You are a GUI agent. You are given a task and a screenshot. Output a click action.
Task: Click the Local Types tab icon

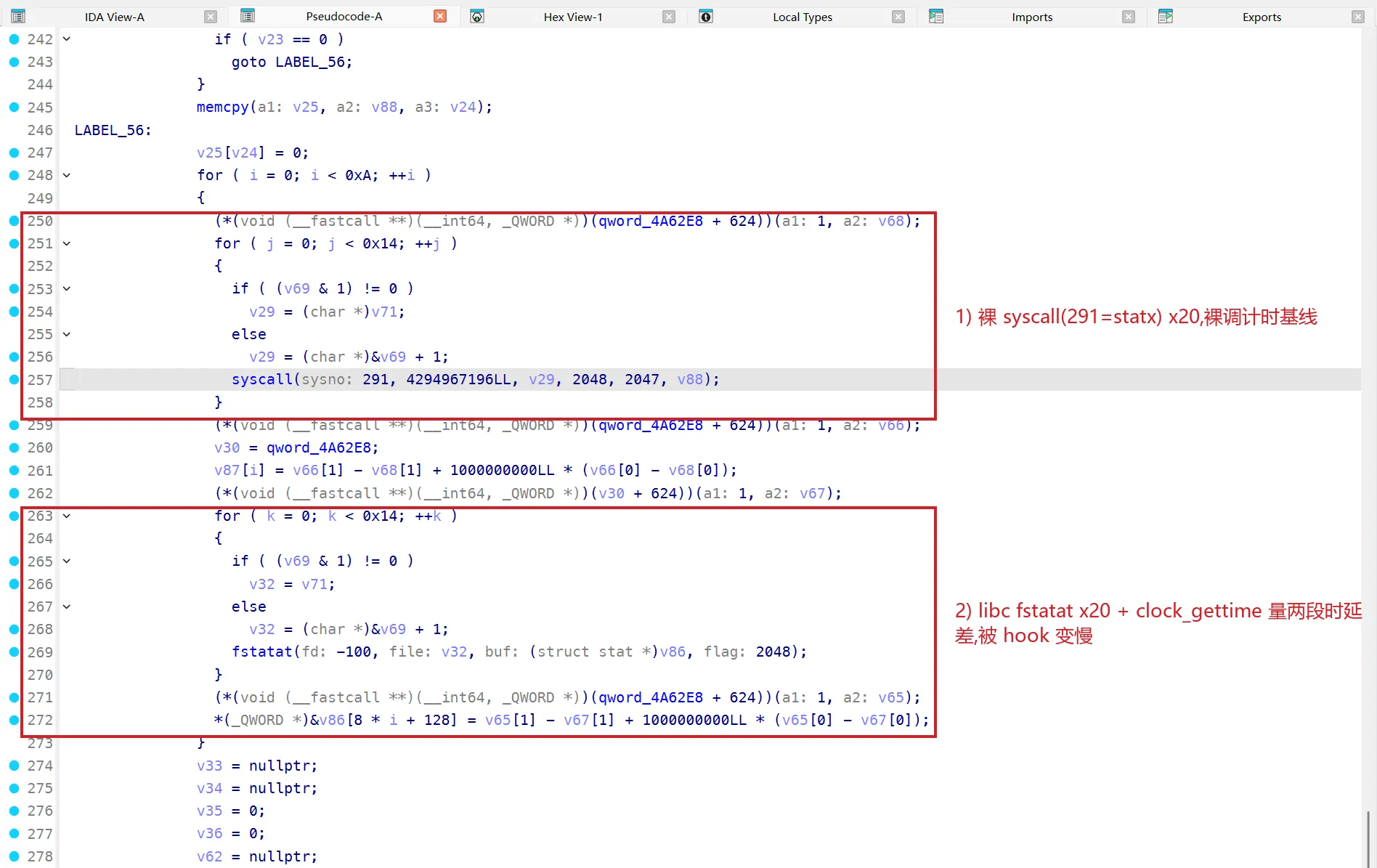tap(706, 16)
